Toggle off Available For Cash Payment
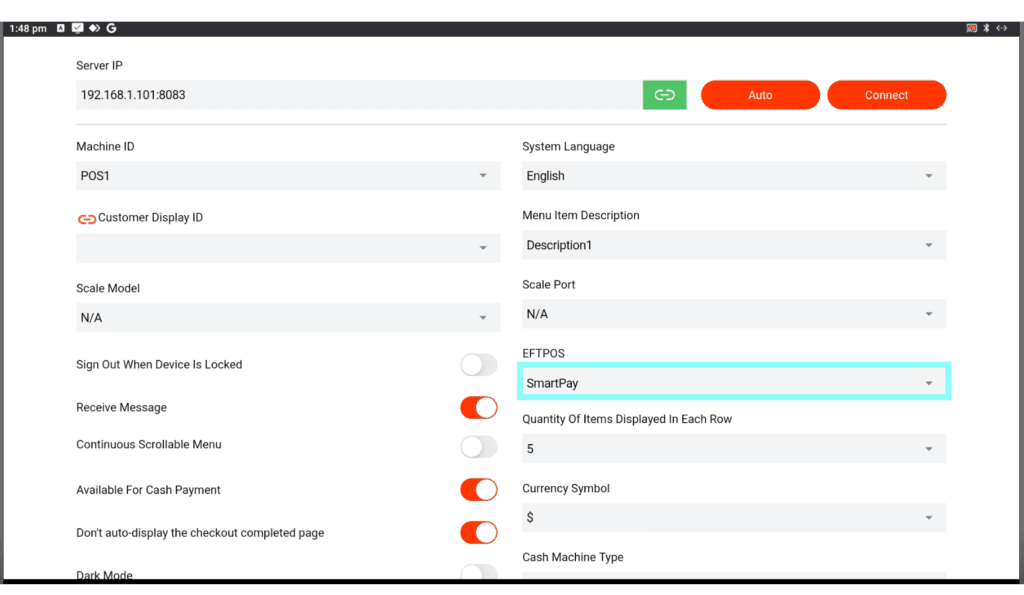Image resolution: width=1024 pixels, height=595 pixels. click(x=478, y=490)
